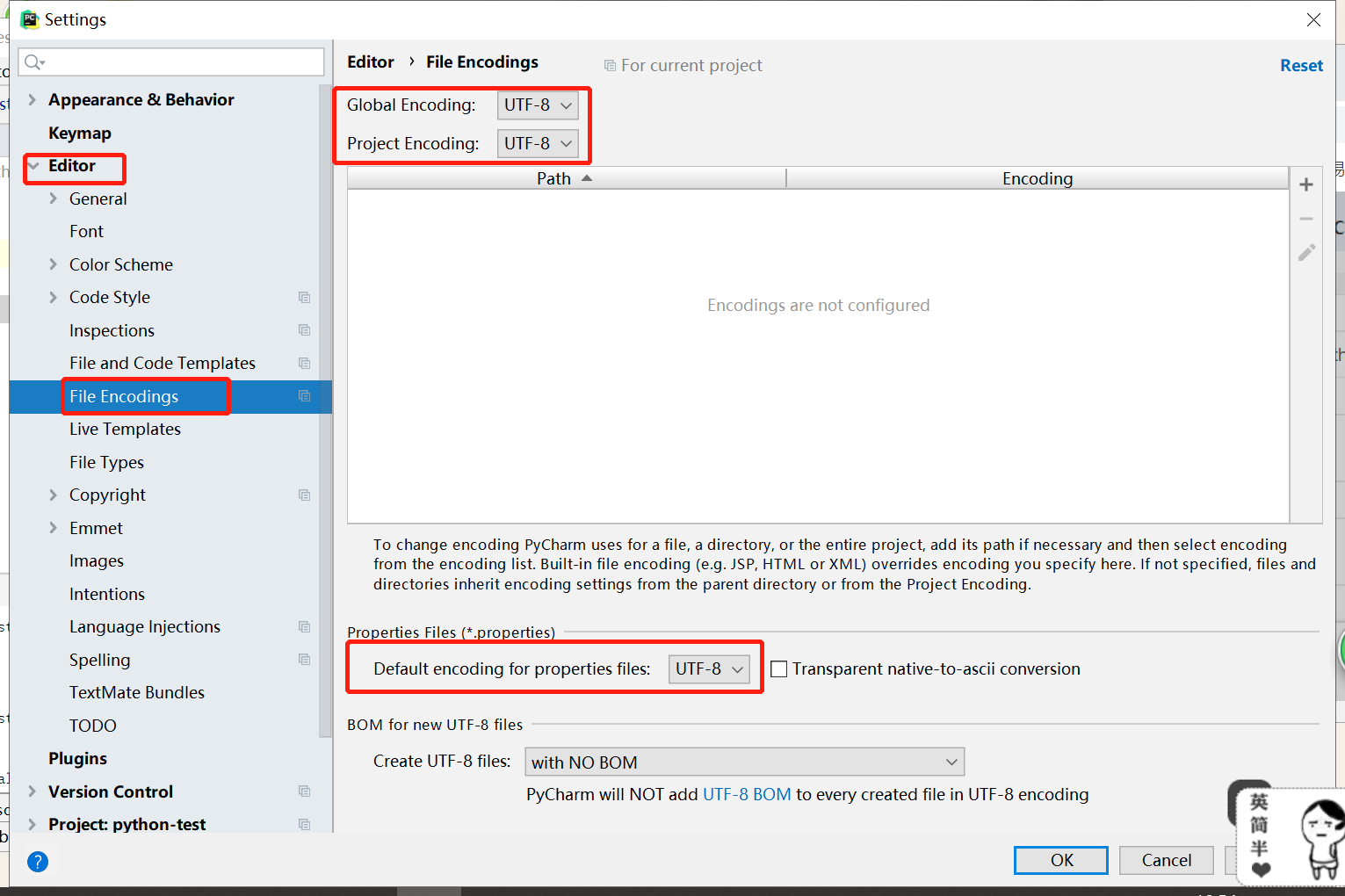Click the search magnifier icon in settings

click(x=33, y=61)
